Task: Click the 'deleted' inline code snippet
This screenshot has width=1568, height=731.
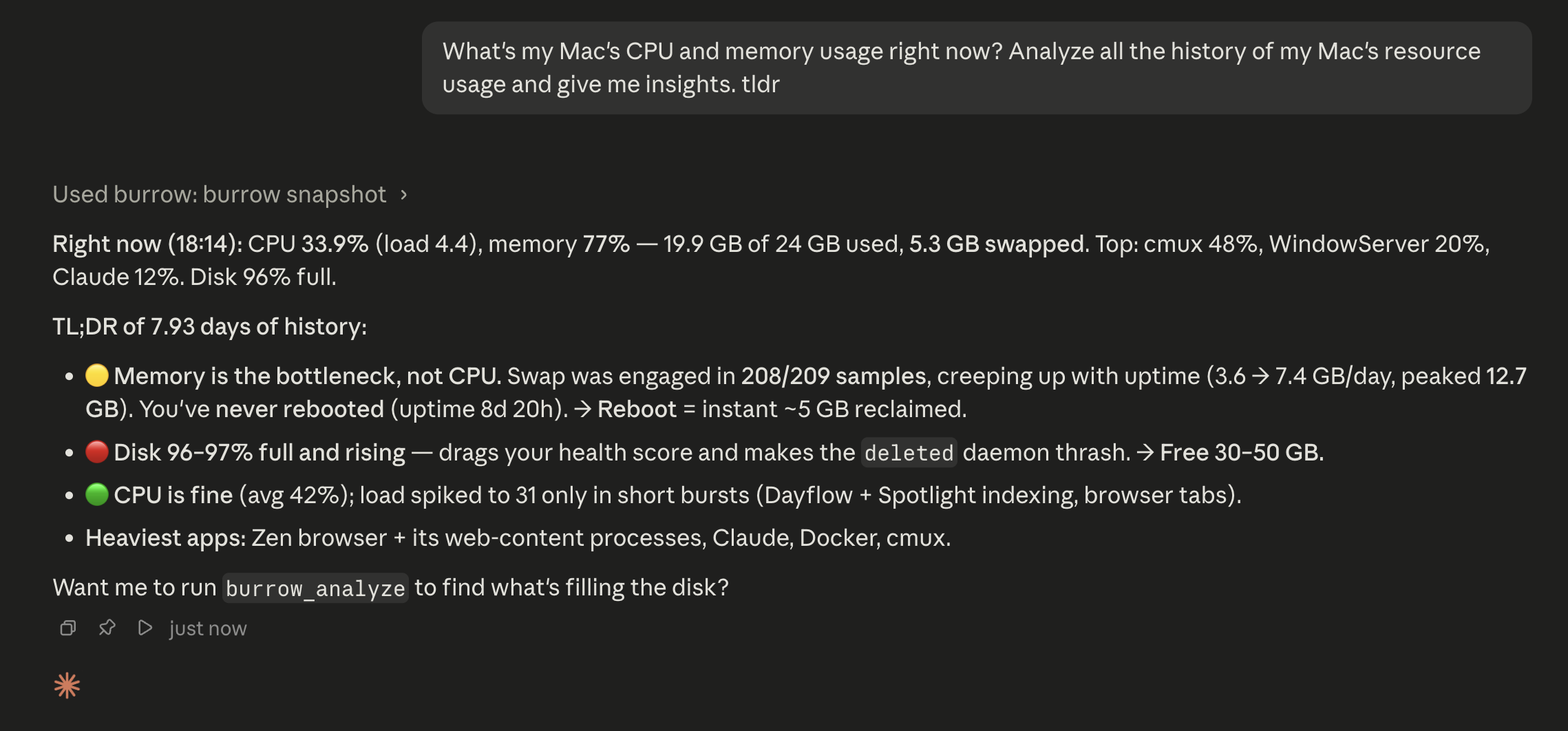Action: 909,453
